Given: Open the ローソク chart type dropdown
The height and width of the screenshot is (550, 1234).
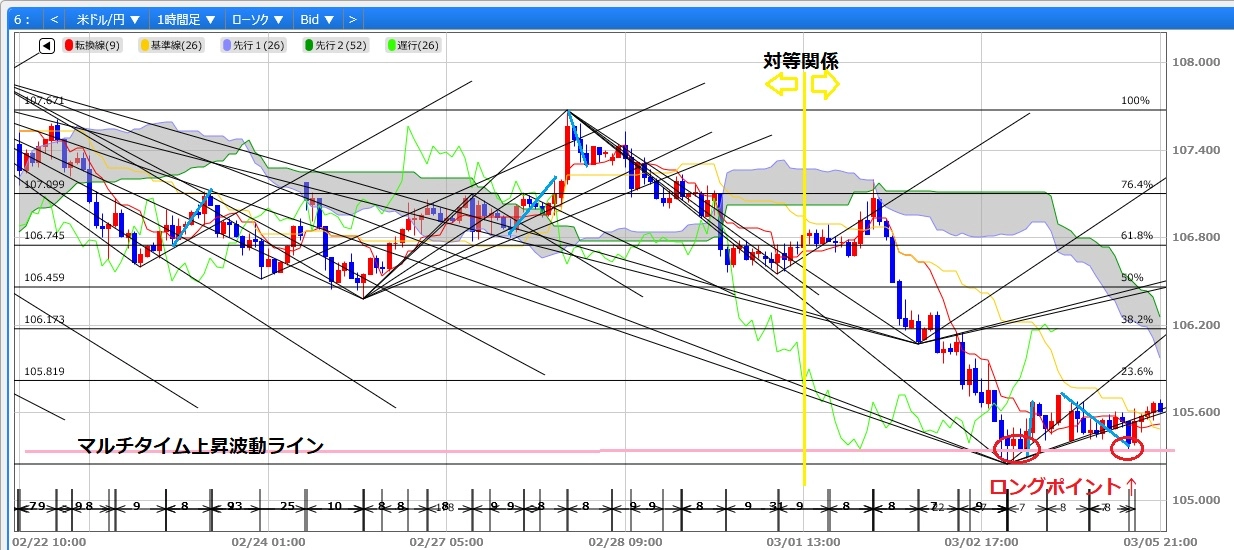Looking at the screenshot, I should click(258, 18).
